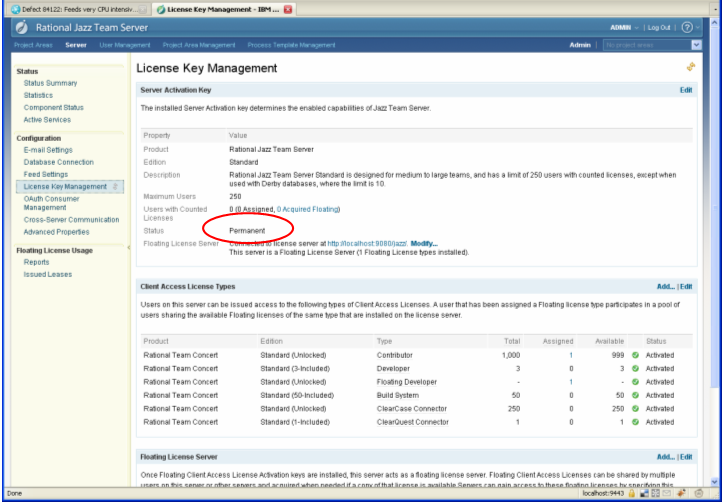Click Modify for Floating License Server
Viewport: 724px width, 504px height.
pyautogui.click(x=424, y=244)
